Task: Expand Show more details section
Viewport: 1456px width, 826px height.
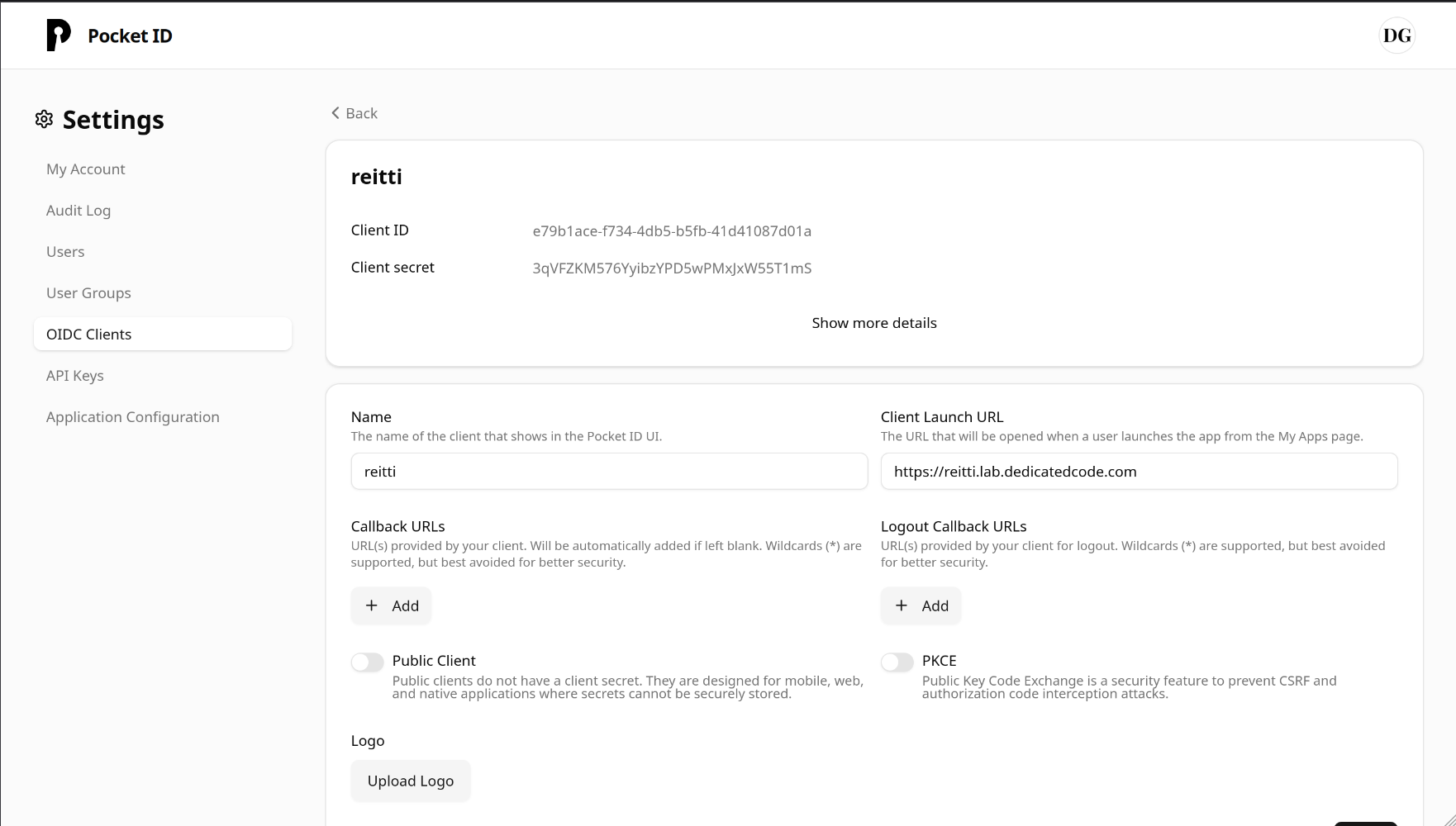Action: point(873,323)
